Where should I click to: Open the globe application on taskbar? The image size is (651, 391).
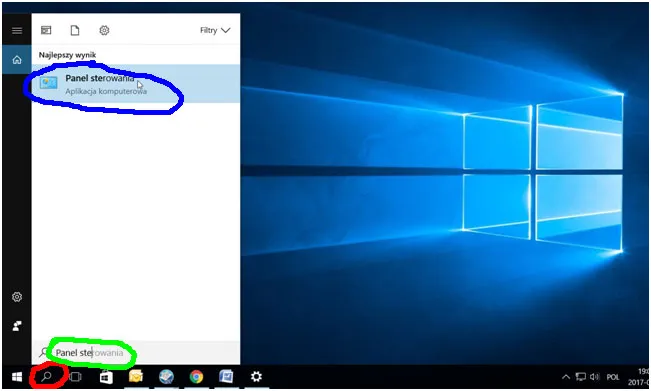click(166, 376)
